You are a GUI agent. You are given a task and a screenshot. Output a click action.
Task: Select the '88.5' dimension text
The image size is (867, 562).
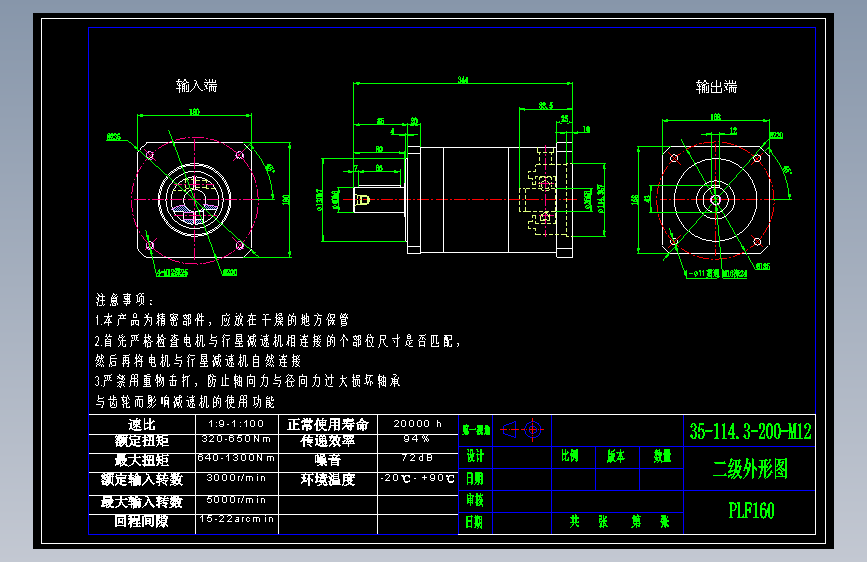[546, 105]
